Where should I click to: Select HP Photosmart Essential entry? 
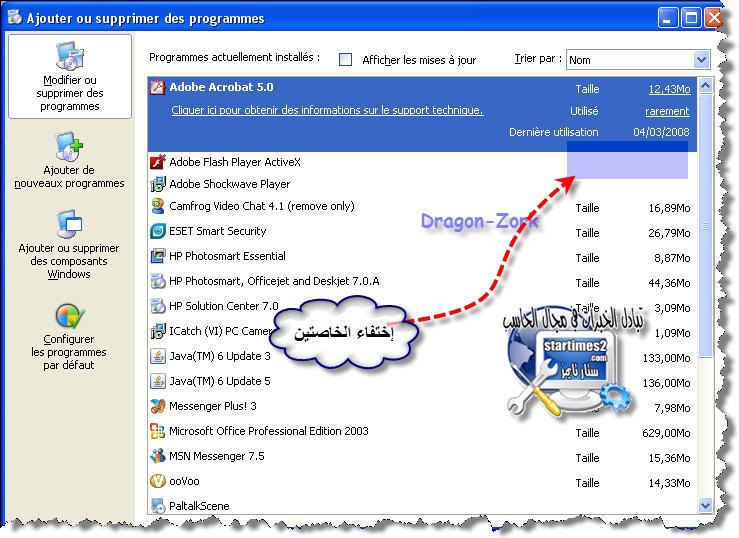pos(422,256)
